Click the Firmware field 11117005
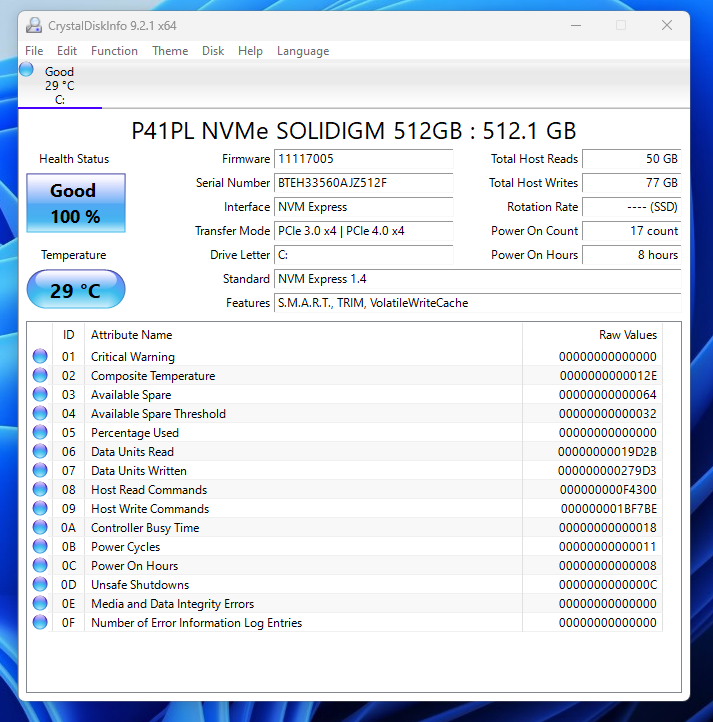713x722 pixels. tap(363, 159)
